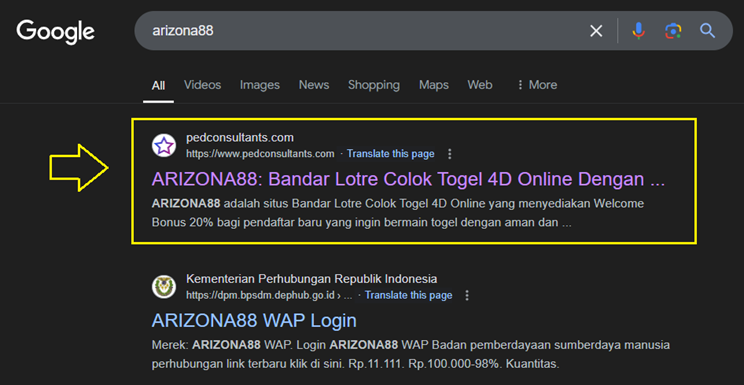
Task: Open Google Lens image search icon
Action: point(673,31)
